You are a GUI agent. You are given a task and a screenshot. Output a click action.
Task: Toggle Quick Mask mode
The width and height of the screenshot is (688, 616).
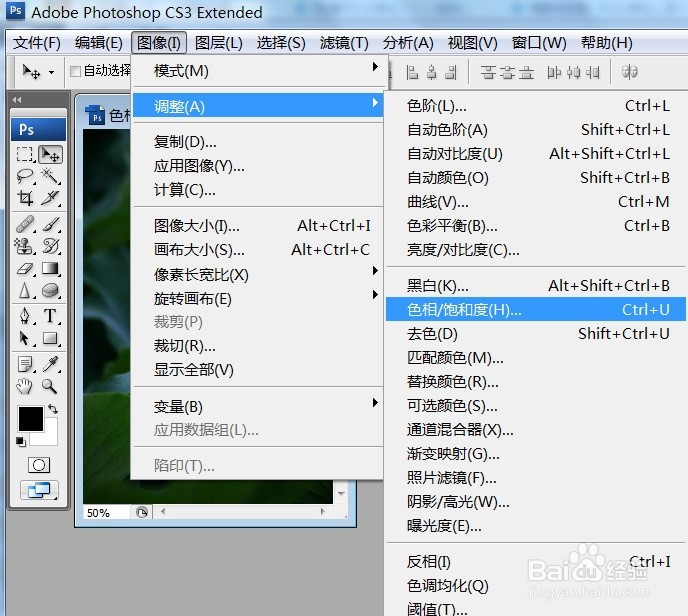click(x=39, y=465)
